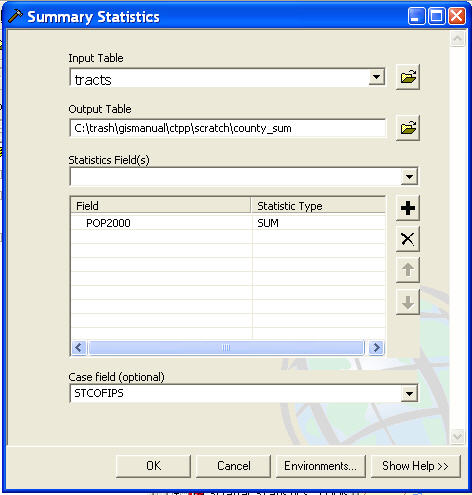Click the Field column header
Screen dimensions: 472x495
click(161, 206)
